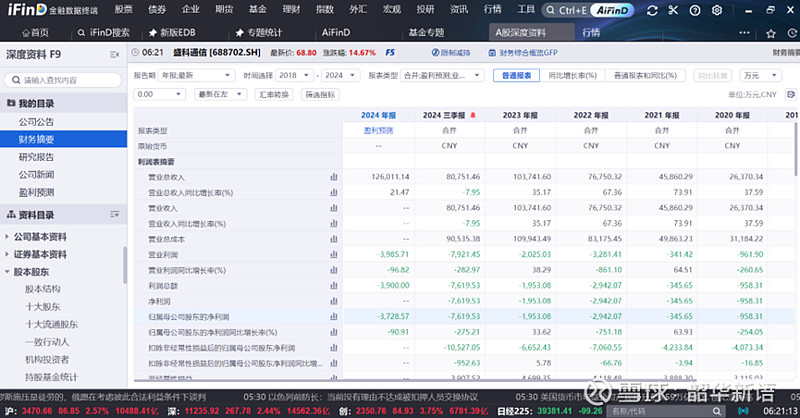
Task: Open the 限制减持 link
Action: pyautogui.click(x=451, y=53)
